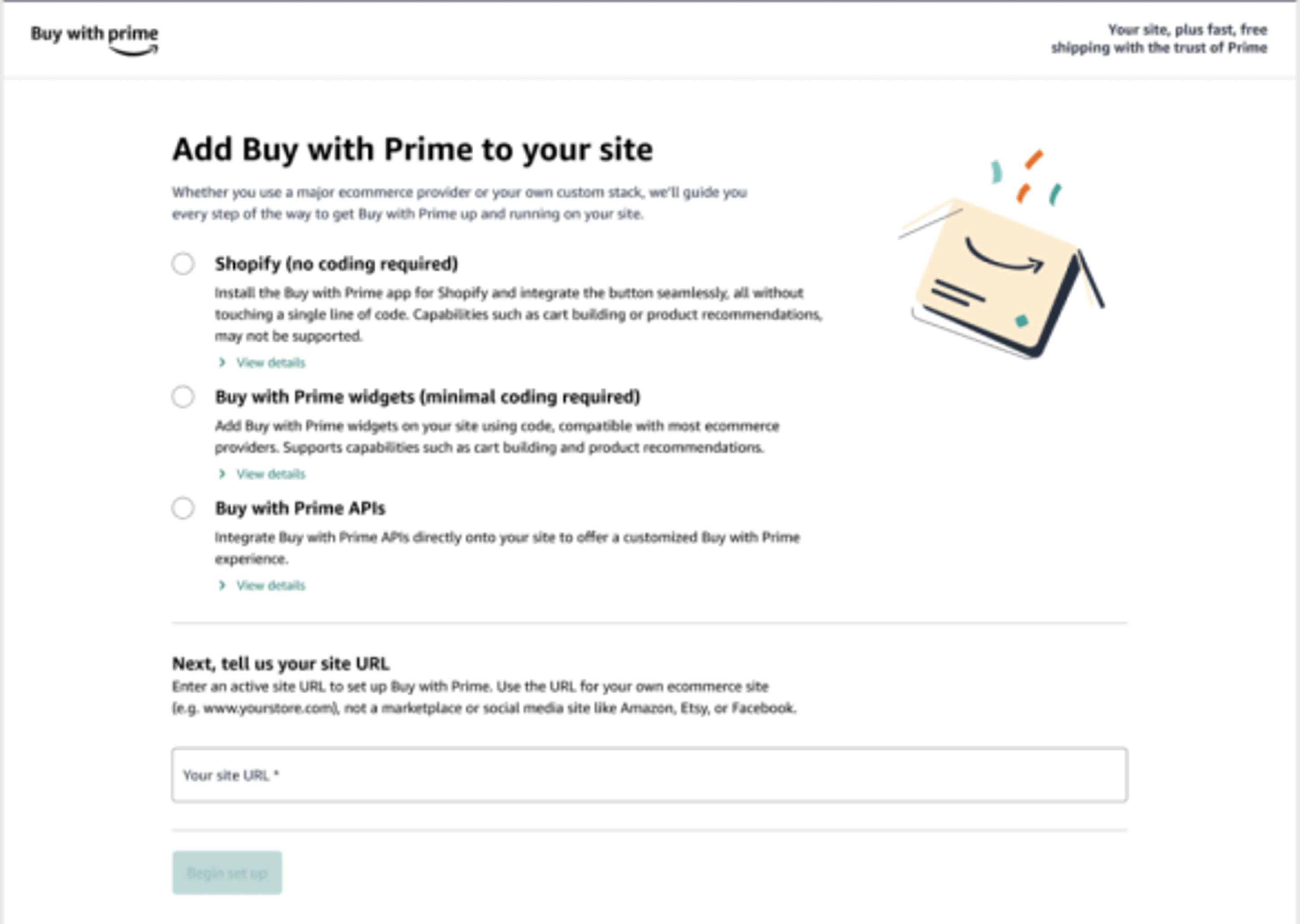Expand View details under the widgets option
Viewport: 1300px width, 924px height.
[270, 474]
